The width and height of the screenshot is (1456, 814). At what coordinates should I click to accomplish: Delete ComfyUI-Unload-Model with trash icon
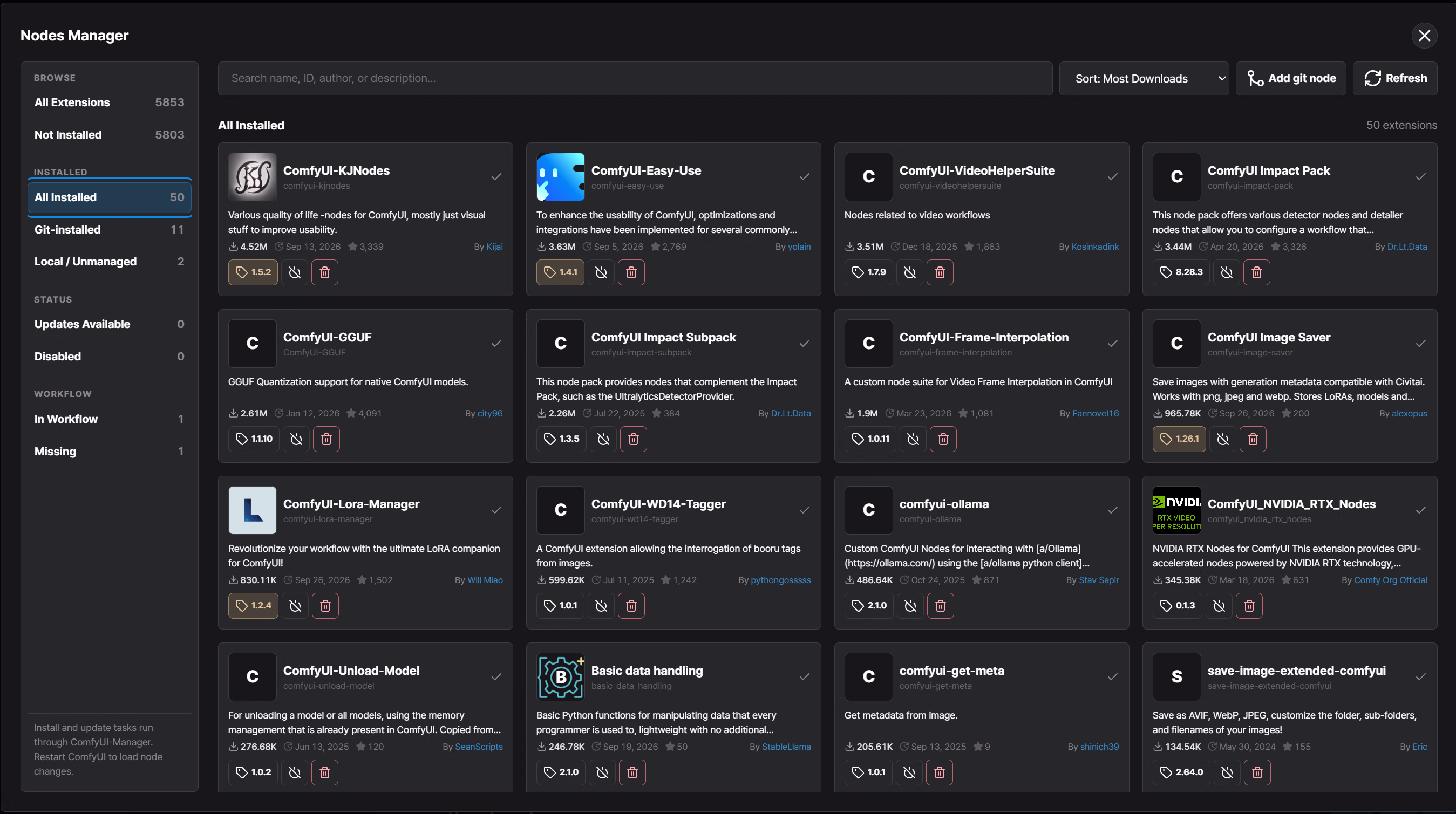(324, 772)
